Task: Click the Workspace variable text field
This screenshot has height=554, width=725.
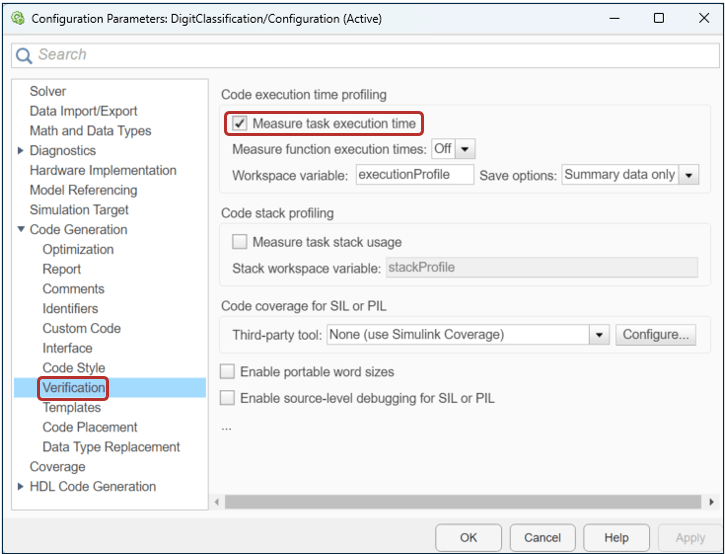Action: tap(414, 175)
